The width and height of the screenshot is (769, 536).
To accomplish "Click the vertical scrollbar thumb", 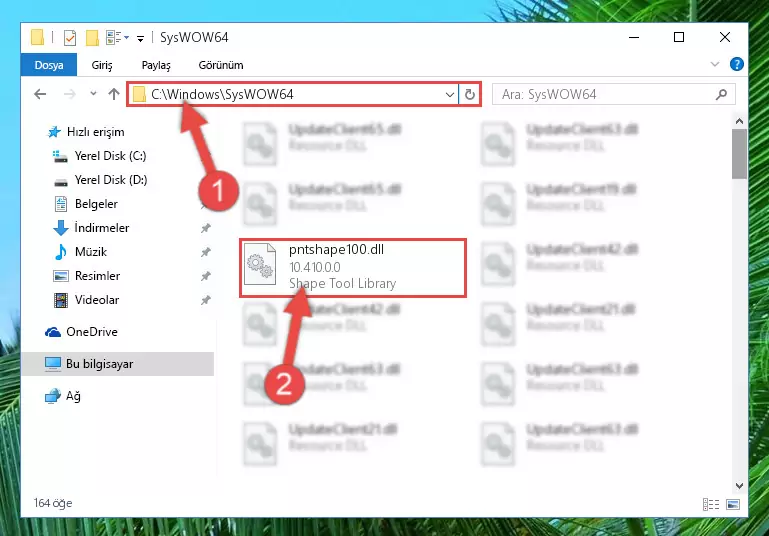I will tap(740, 154).
